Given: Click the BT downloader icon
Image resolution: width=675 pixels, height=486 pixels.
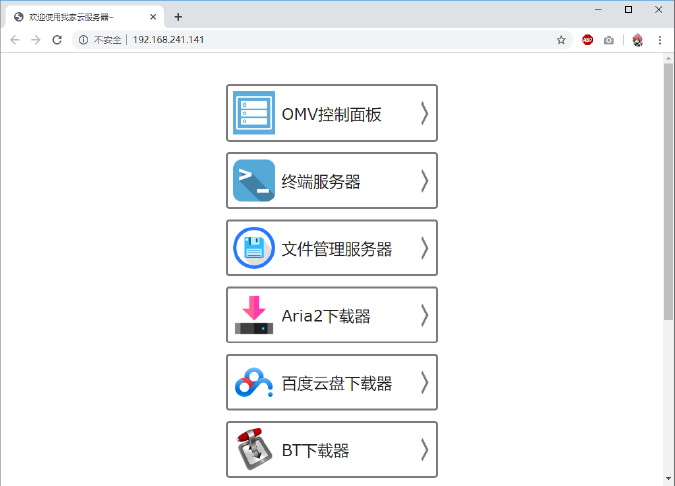Looking at the screenshot, I should [x=254, y=450].
